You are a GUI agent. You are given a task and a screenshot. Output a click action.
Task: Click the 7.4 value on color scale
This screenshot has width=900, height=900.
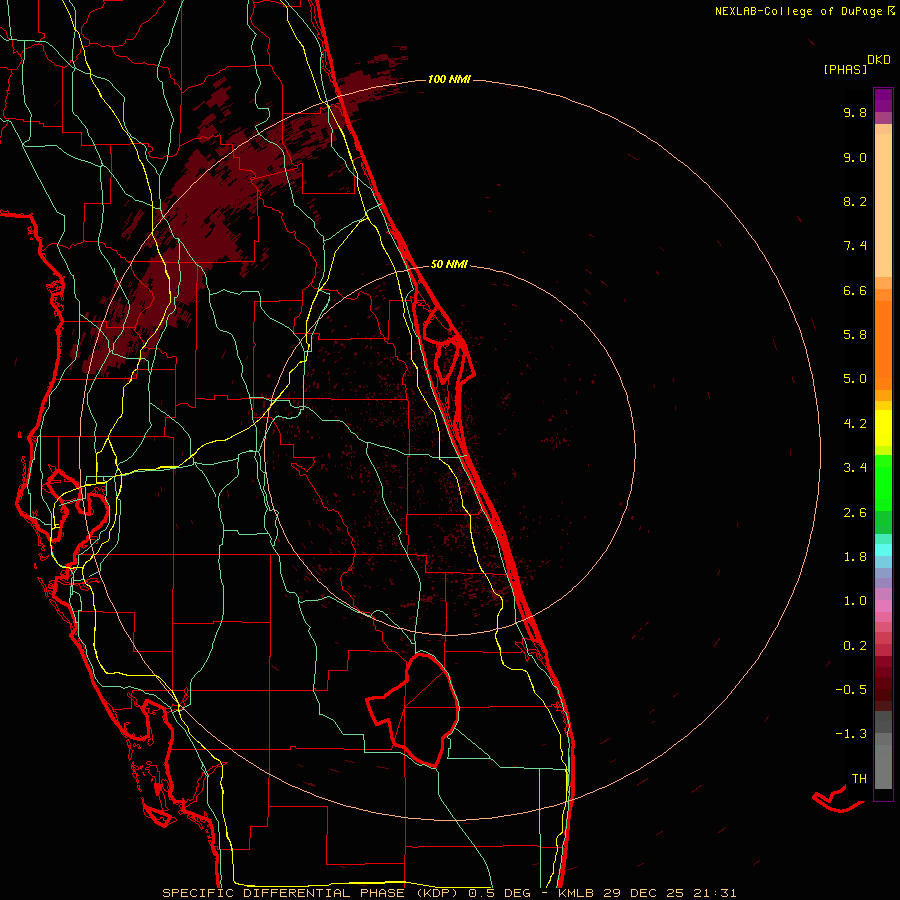pos(855,246)
